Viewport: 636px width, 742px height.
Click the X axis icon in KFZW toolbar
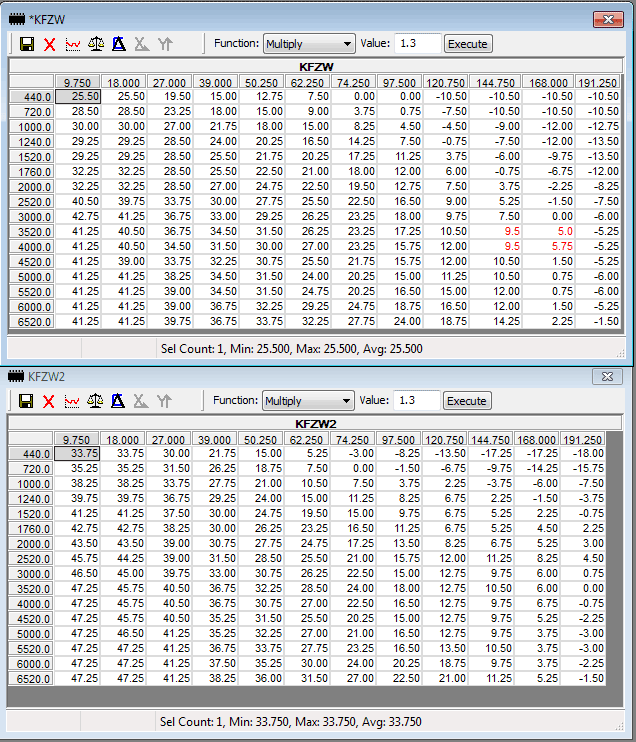click(141, 44)
